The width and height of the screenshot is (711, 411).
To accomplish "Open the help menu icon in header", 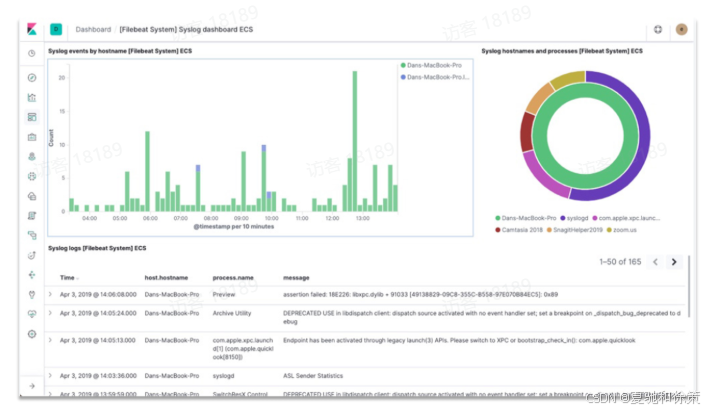I will 657,29.
